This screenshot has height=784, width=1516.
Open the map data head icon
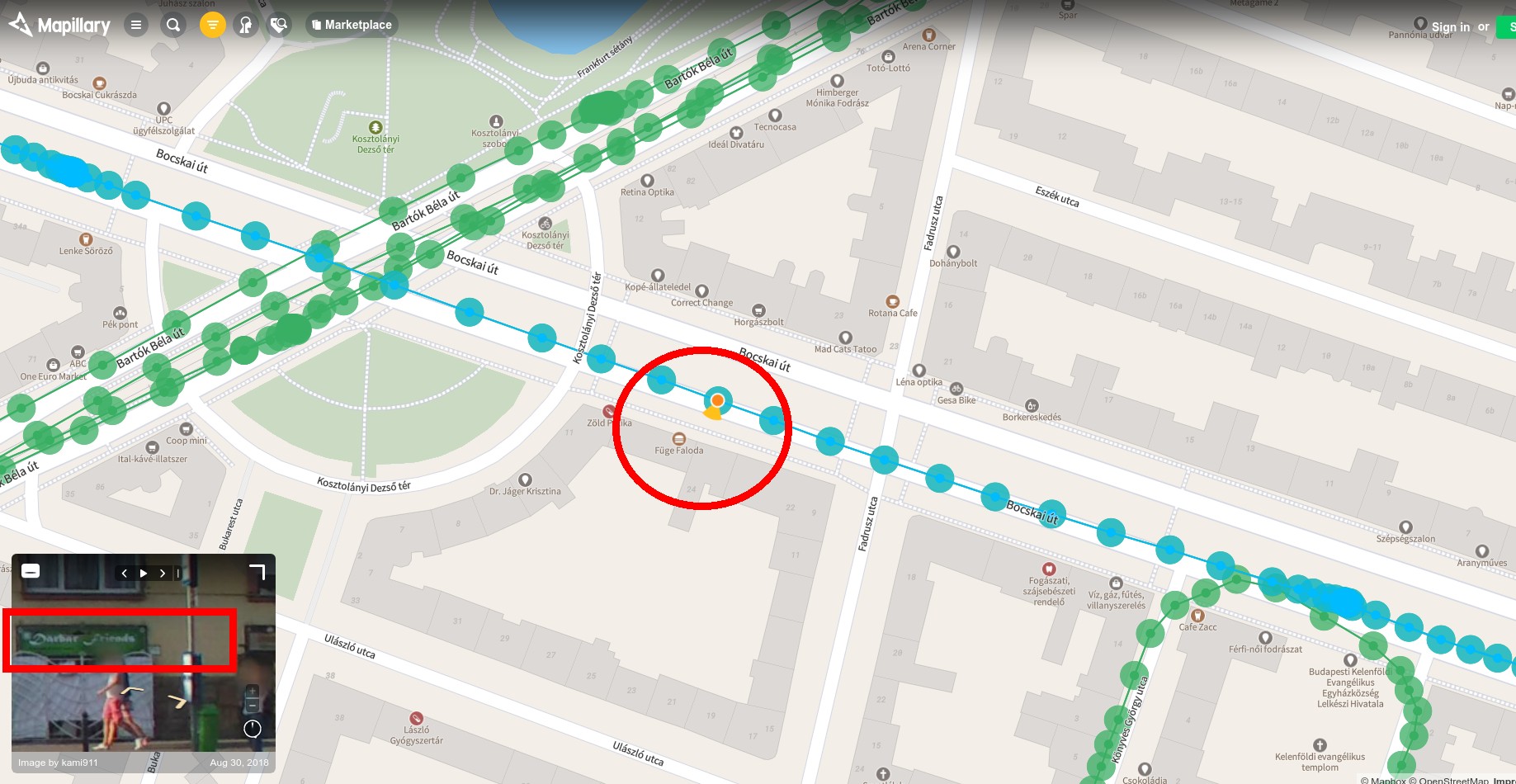(245, 25)
